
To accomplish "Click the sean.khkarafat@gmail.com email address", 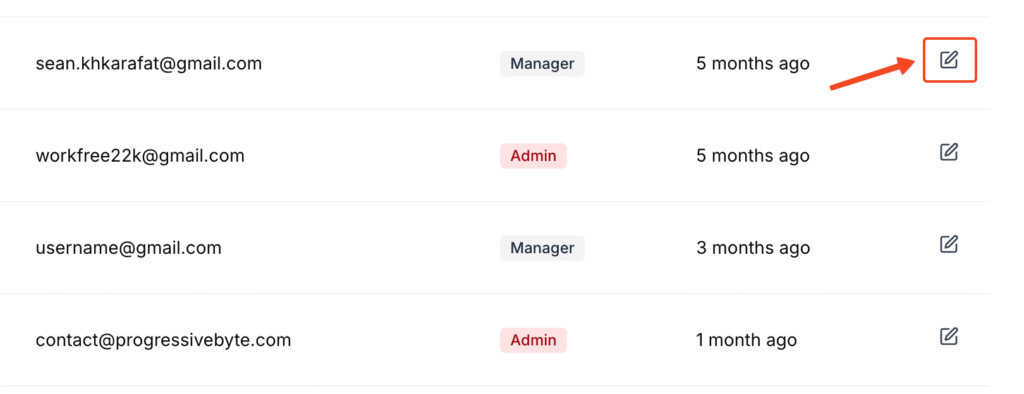I will click(x=149, y=63).
